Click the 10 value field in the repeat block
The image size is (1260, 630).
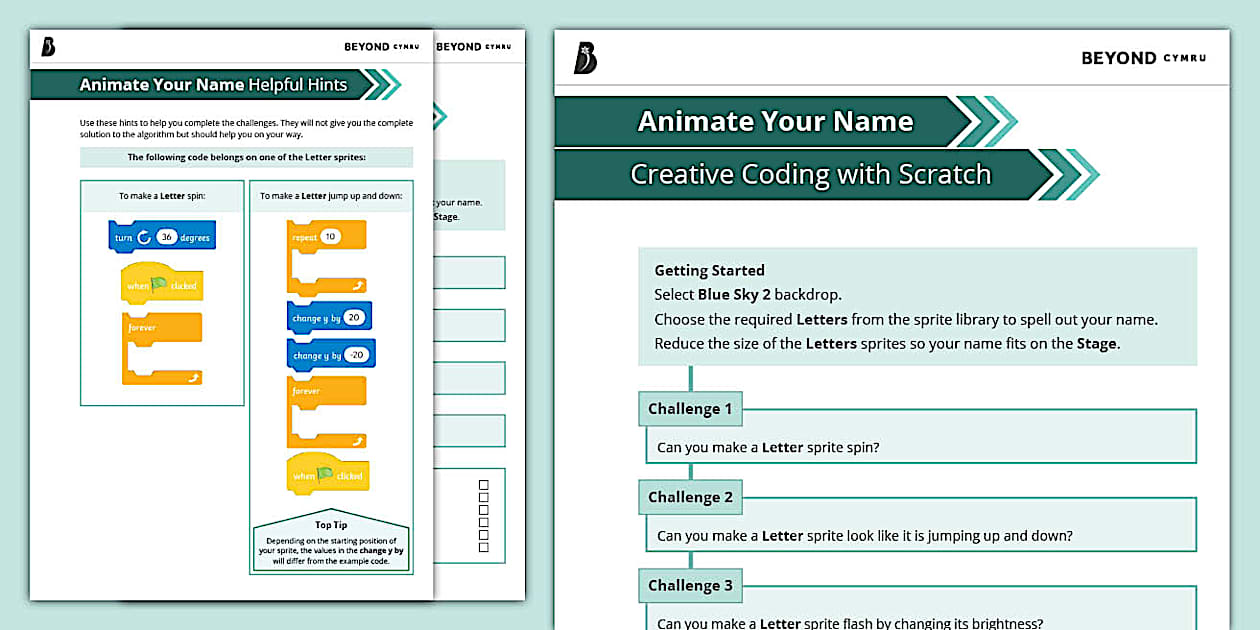(x=331, y=236)
